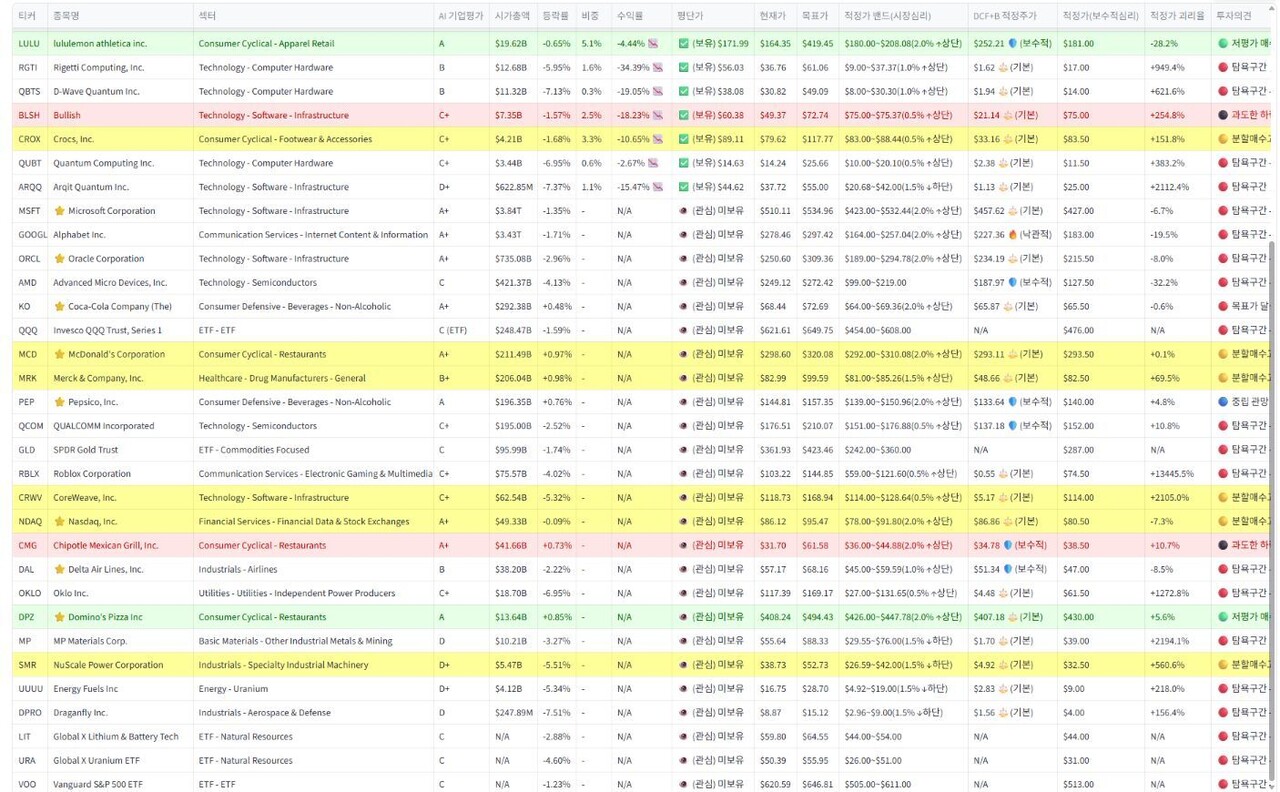Image resolution: width=1280 pixels, height=792 pixels.
Task: Toggle the holding checkbox in the Crocs row
Action: (x=684, y=139)
